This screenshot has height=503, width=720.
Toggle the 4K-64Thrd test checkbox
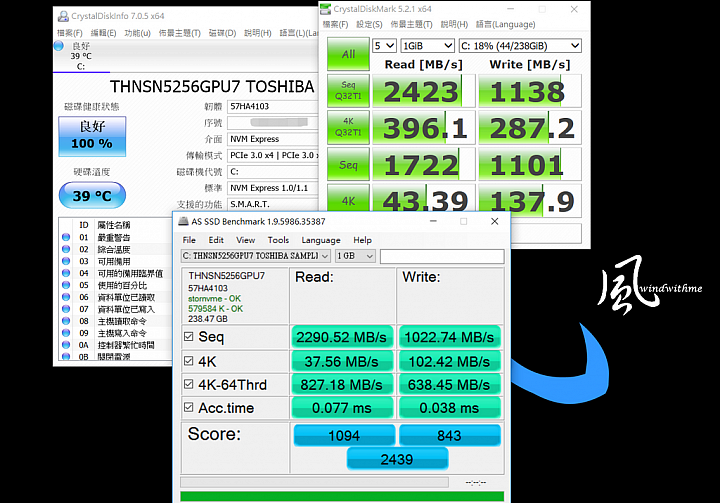[189, 384]
